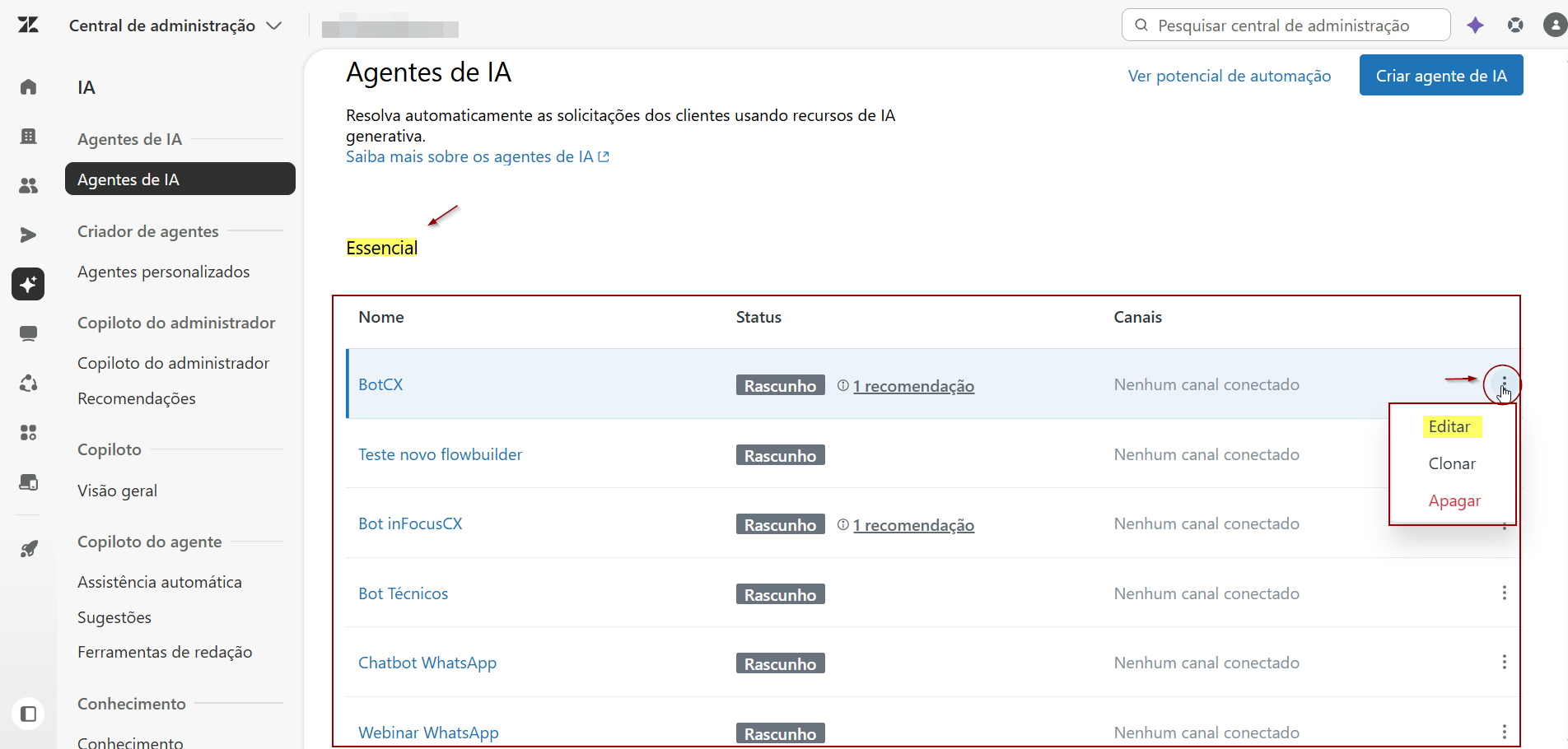The width and height of the screenshot is (1568, 749).
Task: Click the Copiloto do agente section heading
Action: [x=150, y=542]
